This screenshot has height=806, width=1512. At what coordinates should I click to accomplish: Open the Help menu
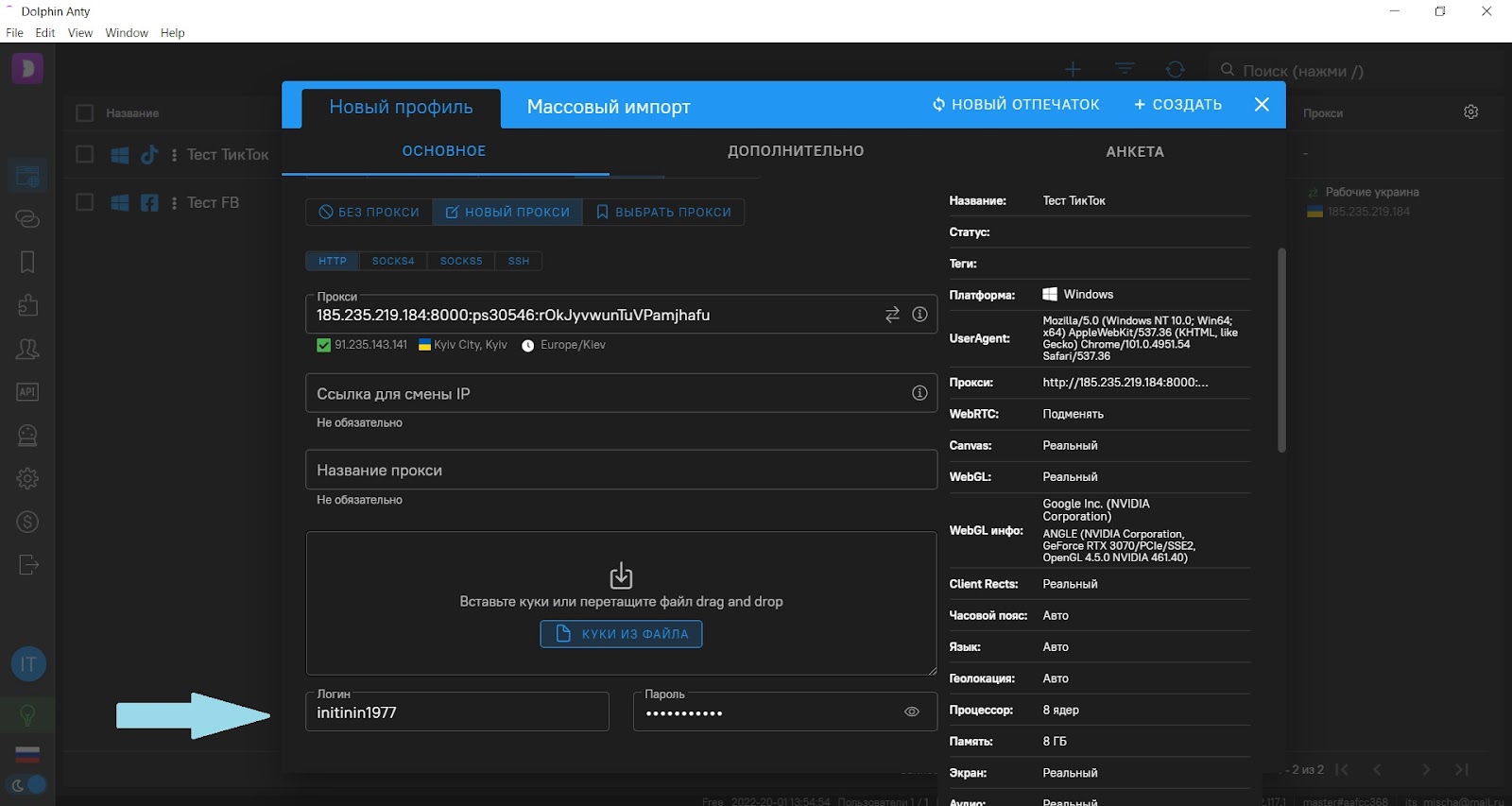(x=173, y=33)
